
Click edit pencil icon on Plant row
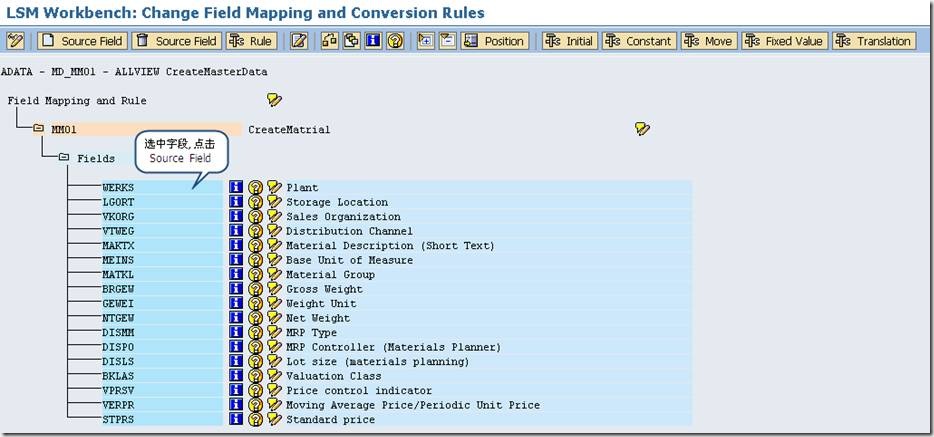point(274,188)
